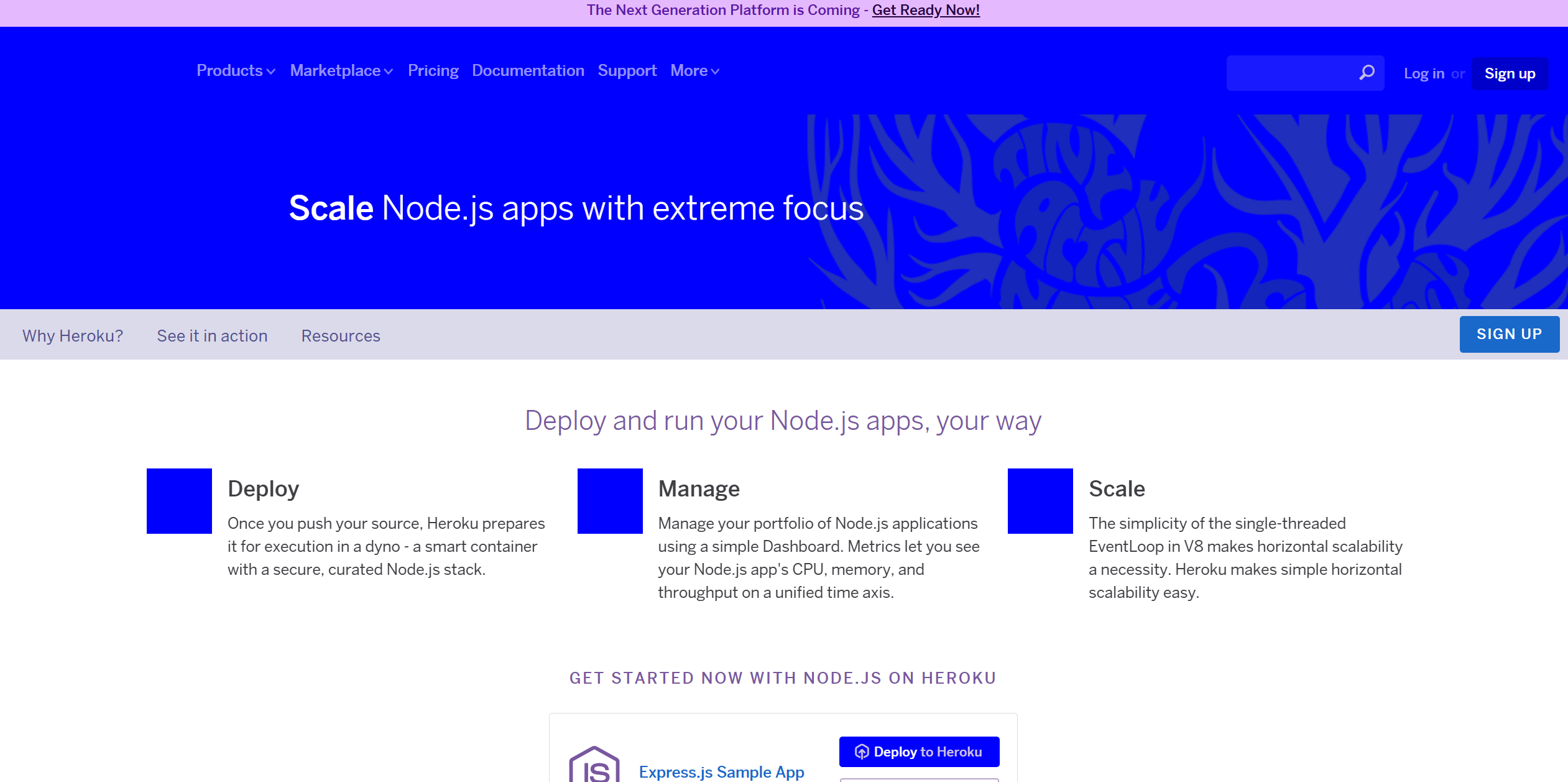Click the Deploy feature blue icon square
Image resolution: width=1568 pixels, height=782 pixels.
(179, 501)
